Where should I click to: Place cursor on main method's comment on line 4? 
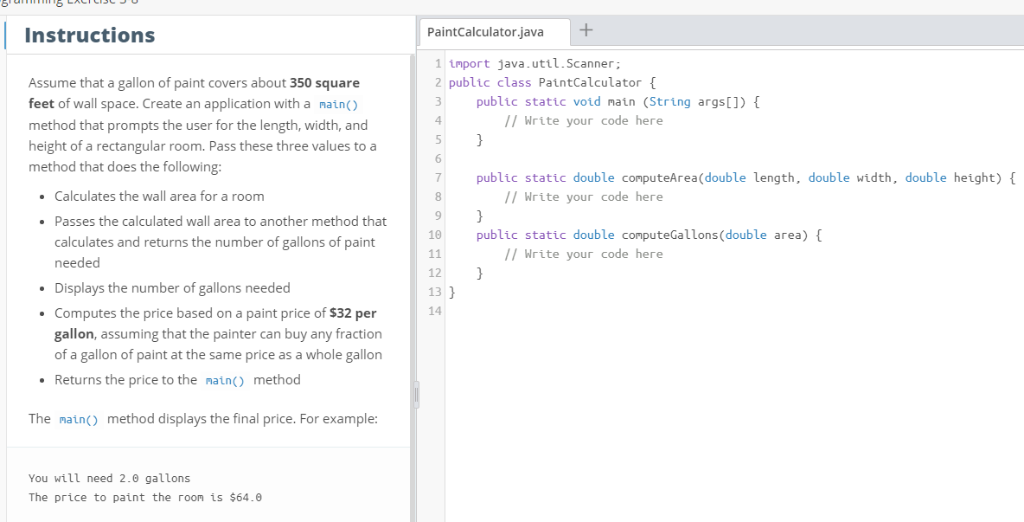tap(583, 121)
